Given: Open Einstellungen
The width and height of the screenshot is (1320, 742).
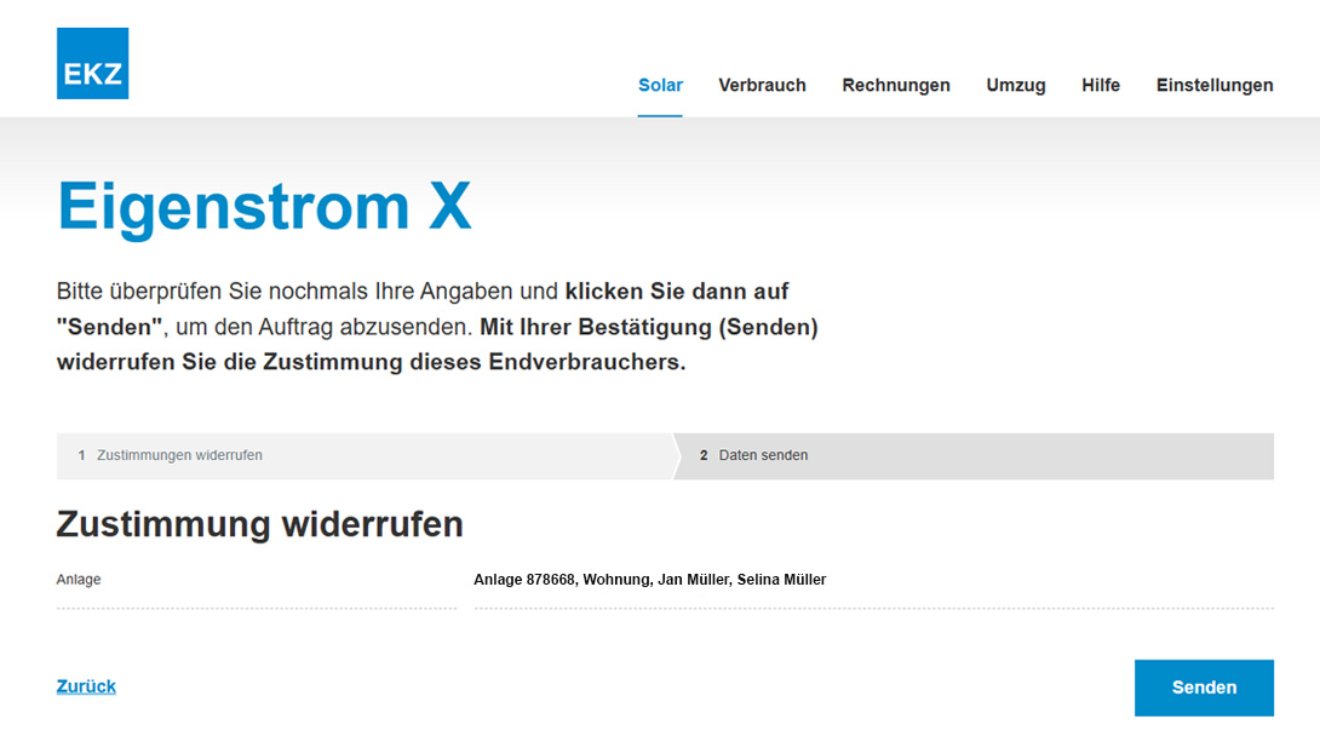Looking at the screenshot, I should click(1214, 85).
